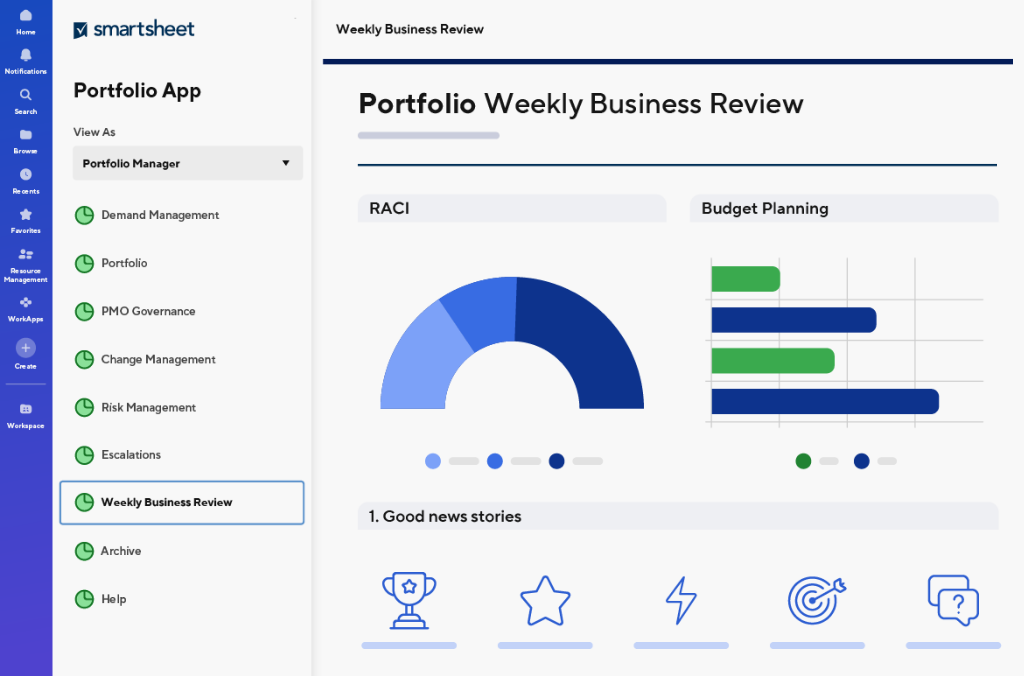1024x676 pixels.
Task: Open Resource Management icon
Action: tap(25, 254)
